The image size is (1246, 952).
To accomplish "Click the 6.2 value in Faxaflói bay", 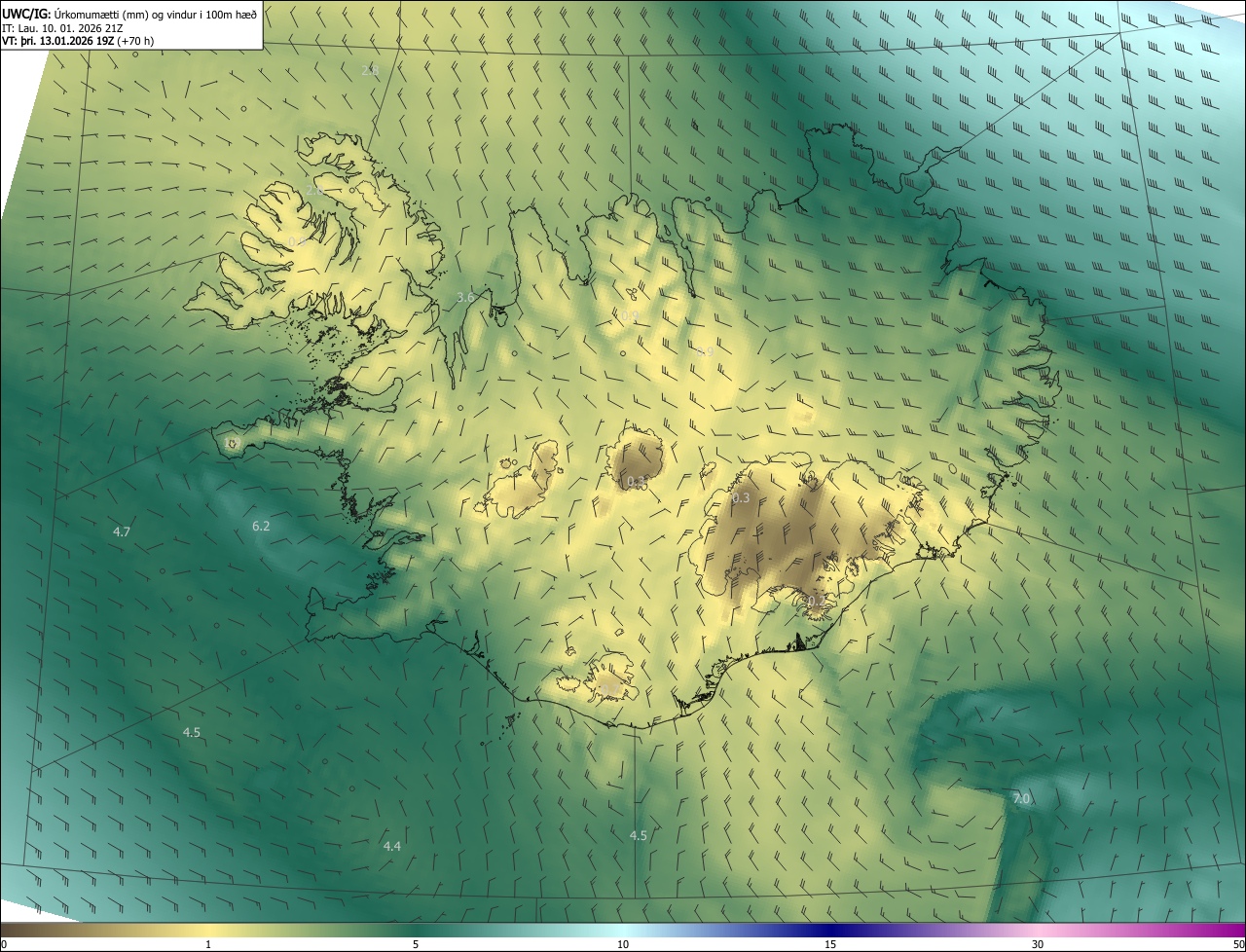I will point(261,526).
